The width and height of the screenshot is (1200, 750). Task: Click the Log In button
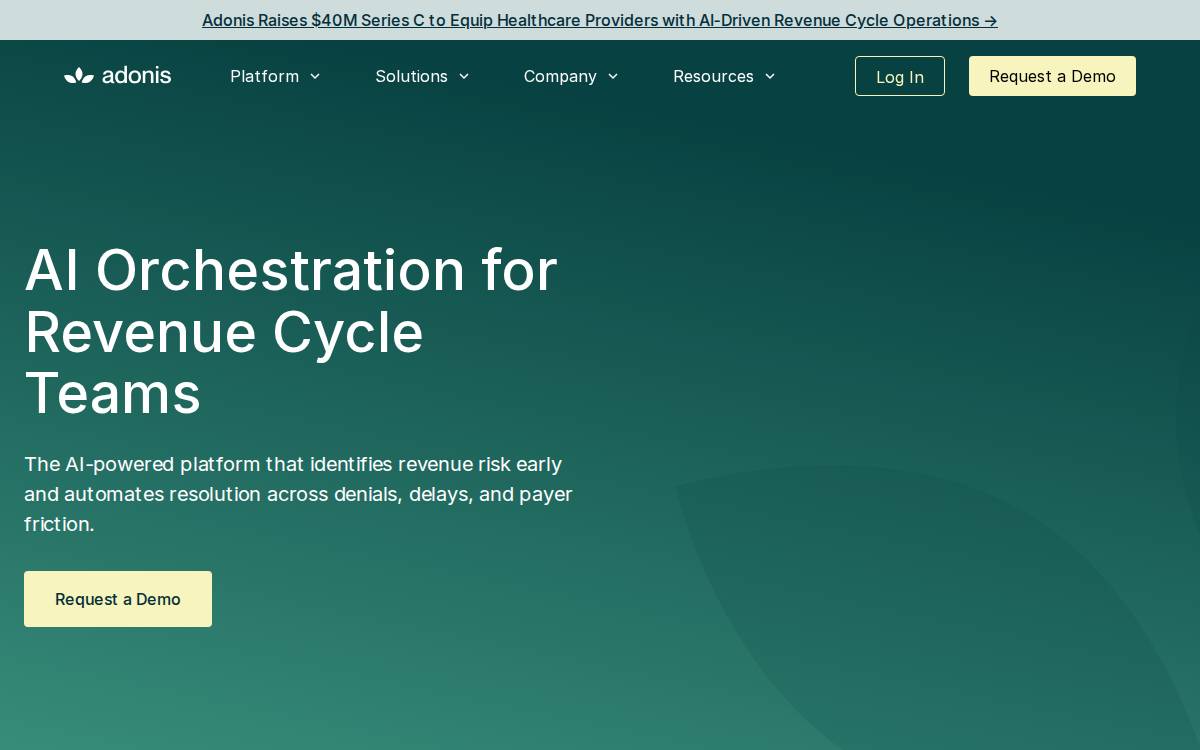click(x=900, y=76)
